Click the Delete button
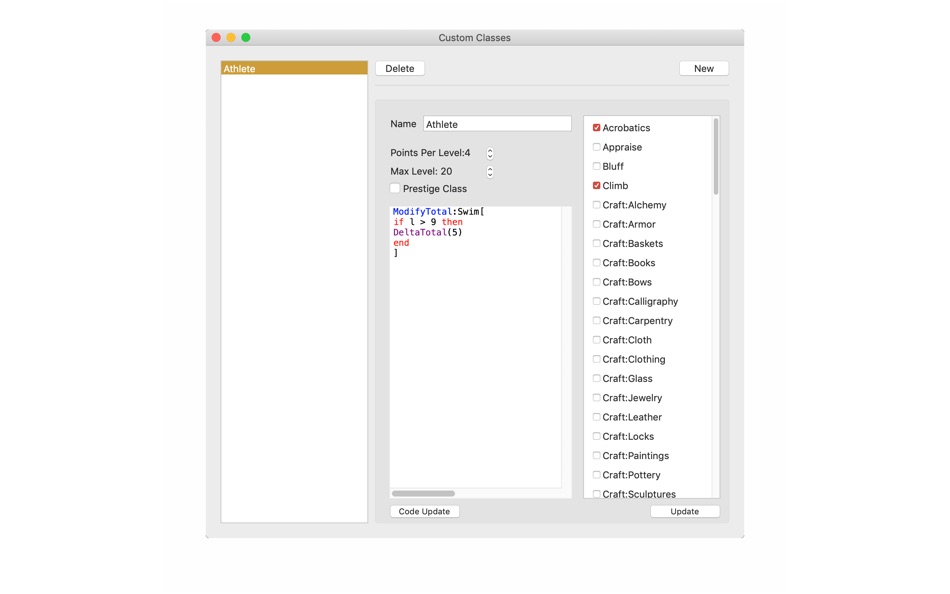The height and width of the screenshot is (594, 950). [400, 68]
